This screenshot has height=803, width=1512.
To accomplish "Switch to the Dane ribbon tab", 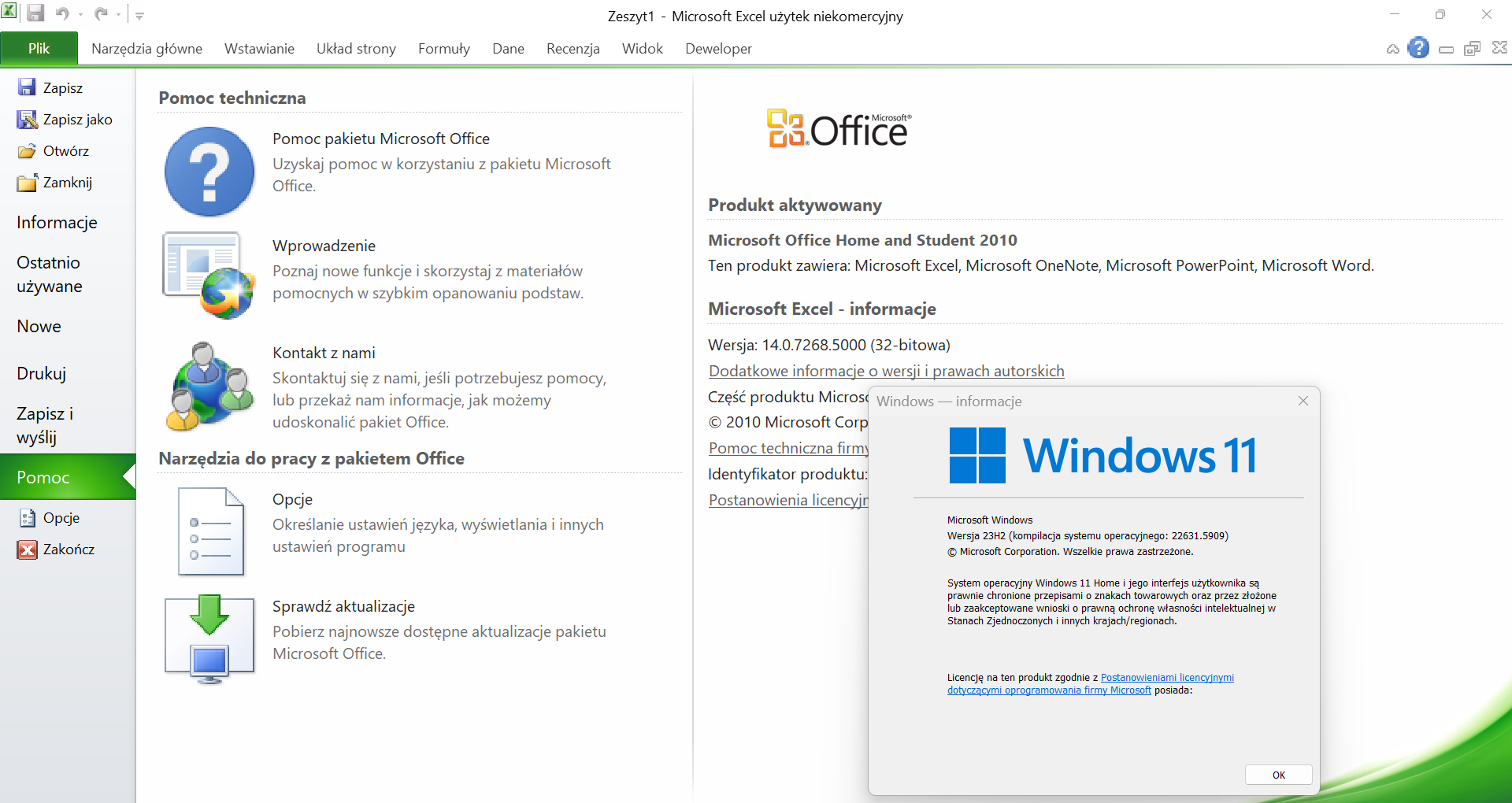I will (x=508, y=48).
